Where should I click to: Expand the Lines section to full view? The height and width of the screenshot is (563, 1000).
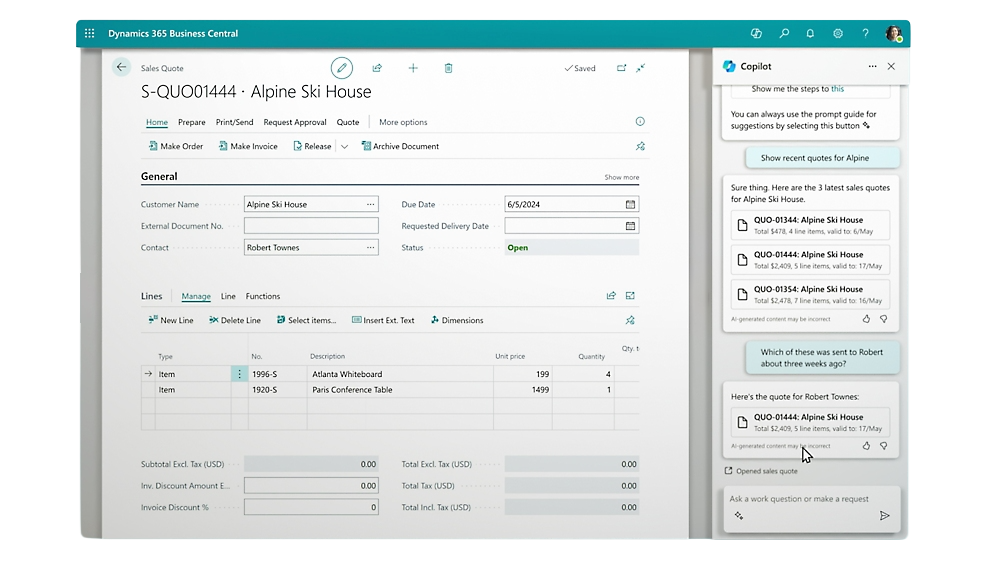(630, 295)
